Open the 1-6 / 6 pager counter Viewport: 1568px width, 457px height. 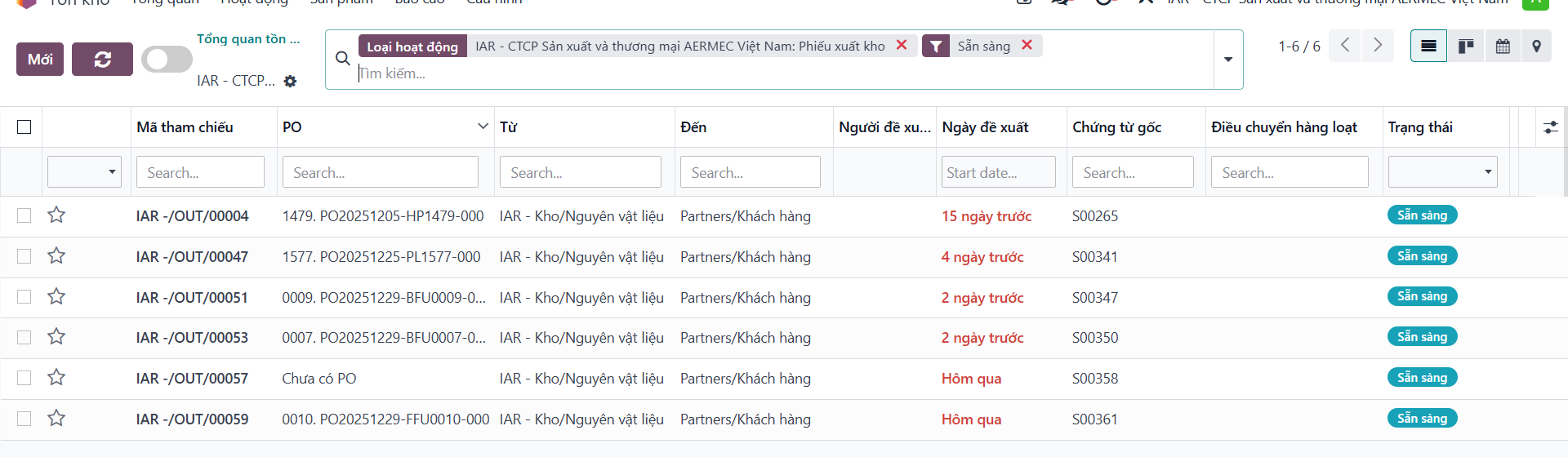pos(1299,47)
